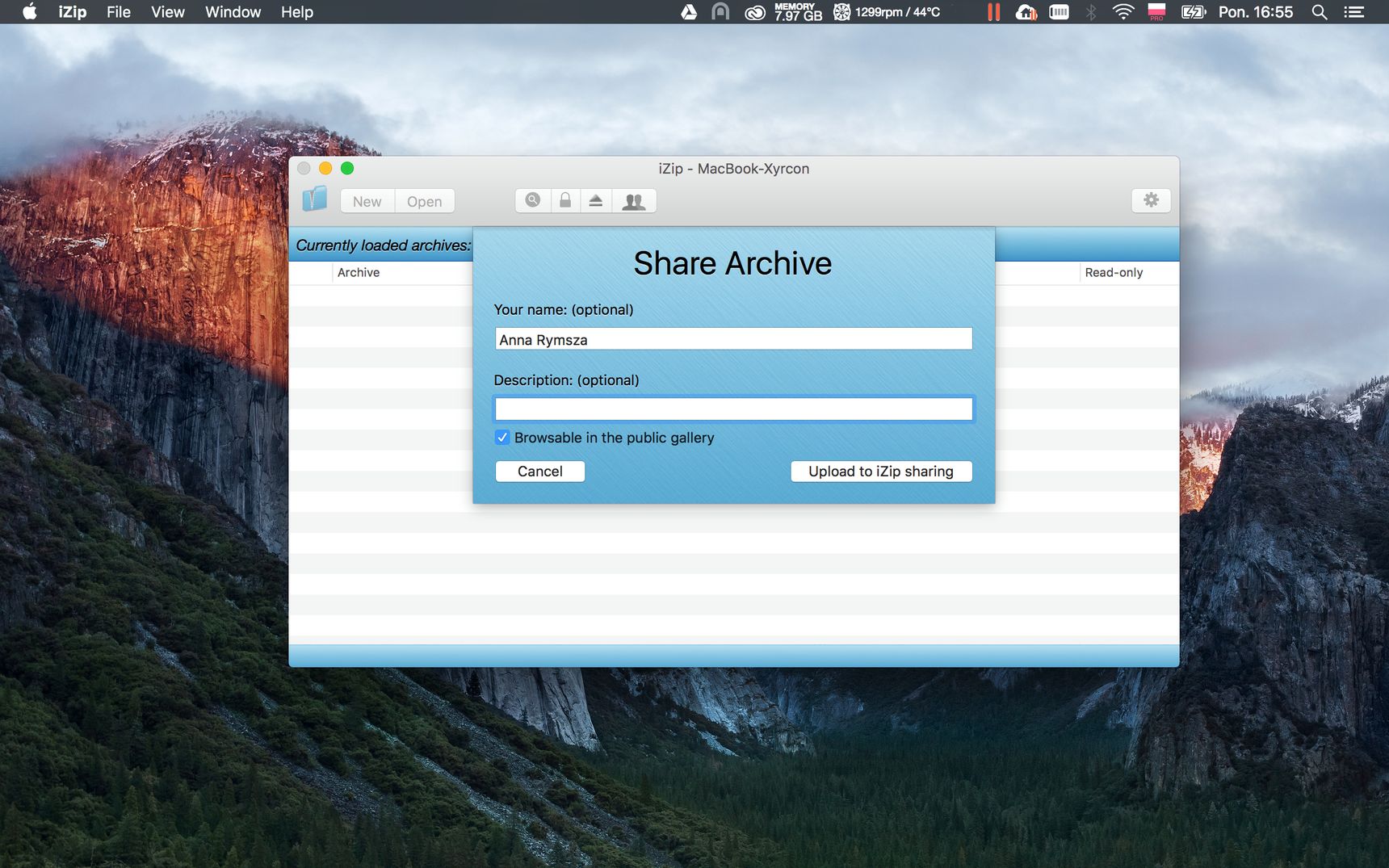Viewport: 1389px width, 868px height.
Task: Click the Bluetooth menu bar icon
Action: coord(1091,12)
